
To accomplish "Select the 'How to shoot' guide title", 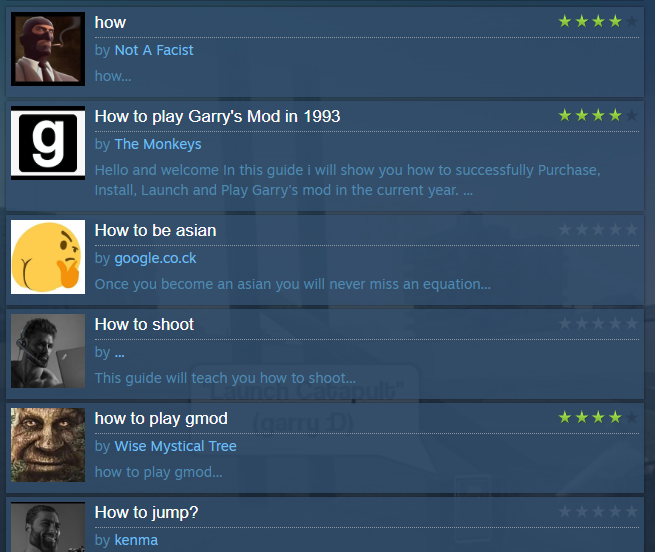I will click(144, 325).
